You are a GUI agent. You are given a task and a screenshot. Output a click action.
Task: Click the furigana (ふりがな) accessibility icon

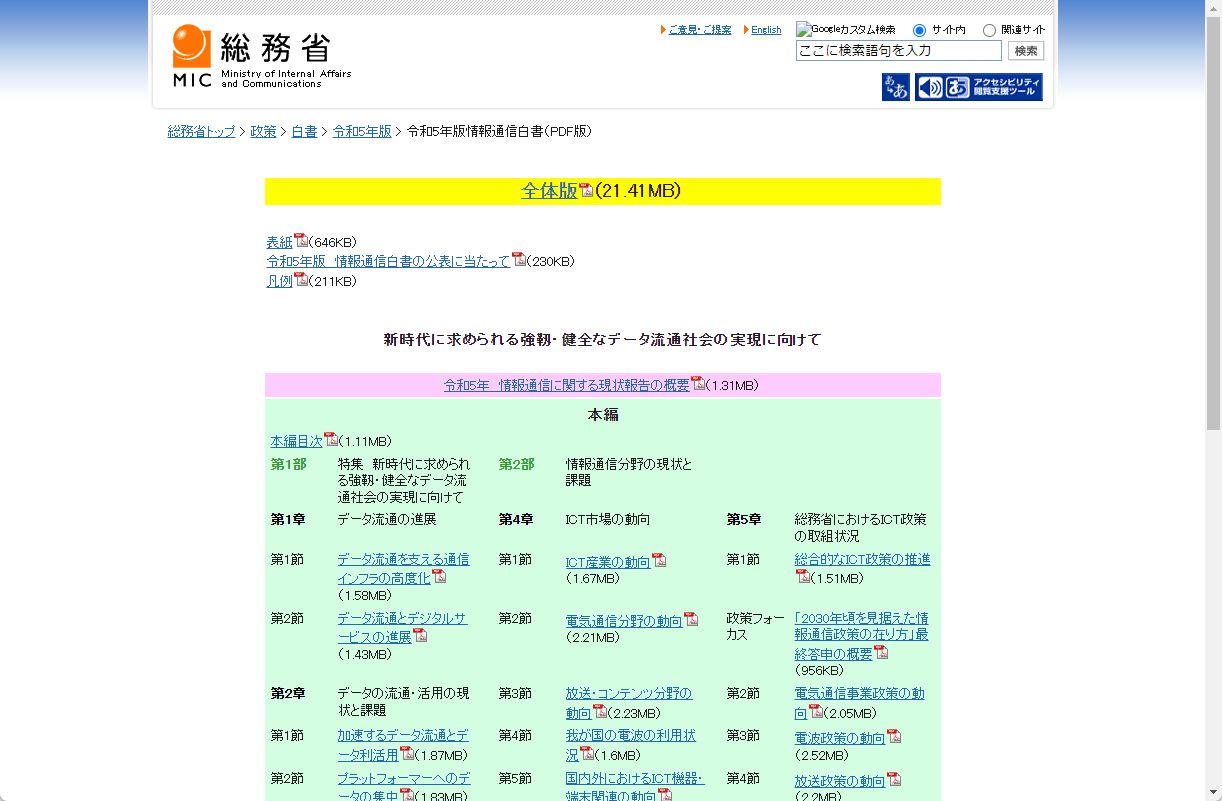[895, 88]
